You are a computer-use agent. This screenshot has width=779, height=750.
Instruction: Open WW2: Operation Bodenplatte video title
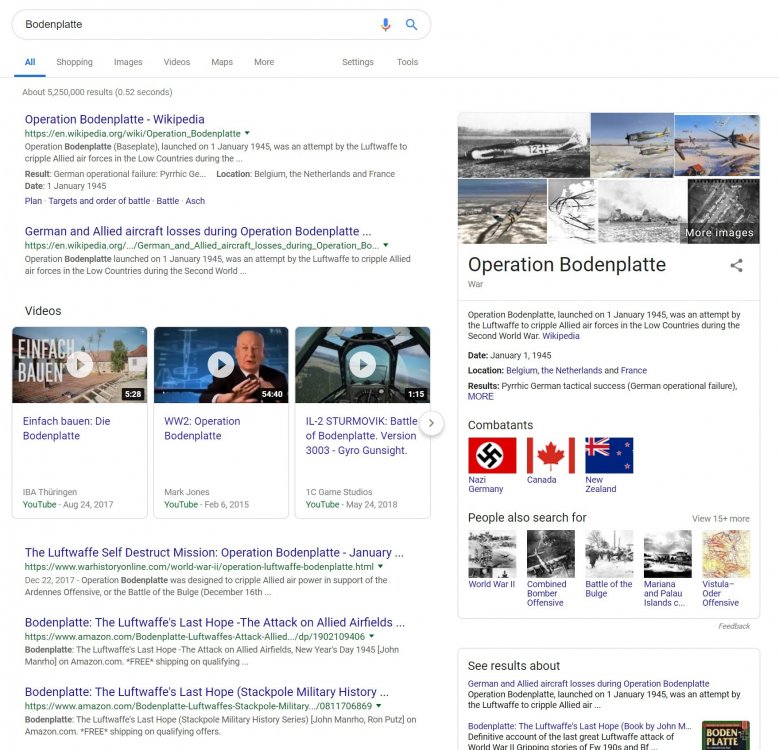pyautogui.click(x=202, y=428)
